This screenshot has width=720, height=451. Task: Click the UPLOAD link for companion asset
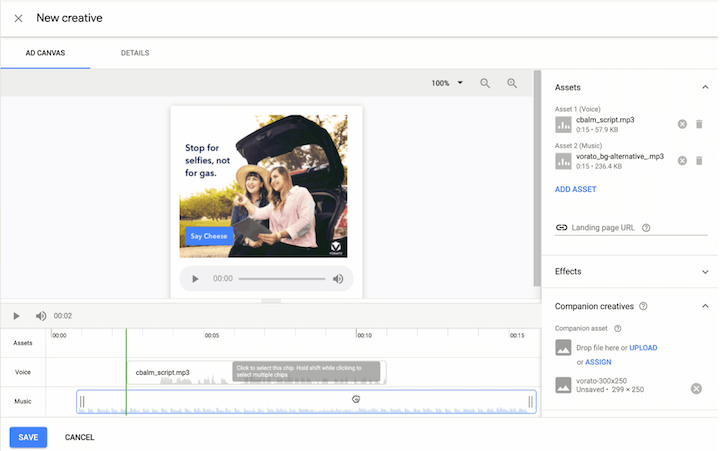point(643,348)
